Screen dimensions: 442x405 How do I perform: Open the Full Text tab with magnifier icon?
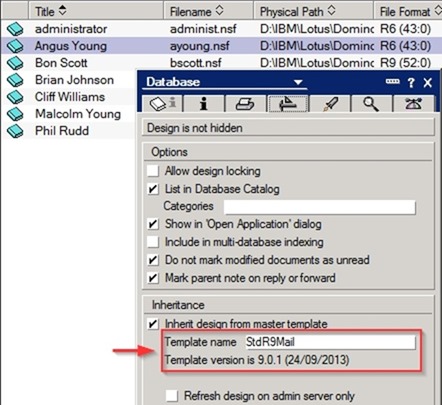point(371,104)
